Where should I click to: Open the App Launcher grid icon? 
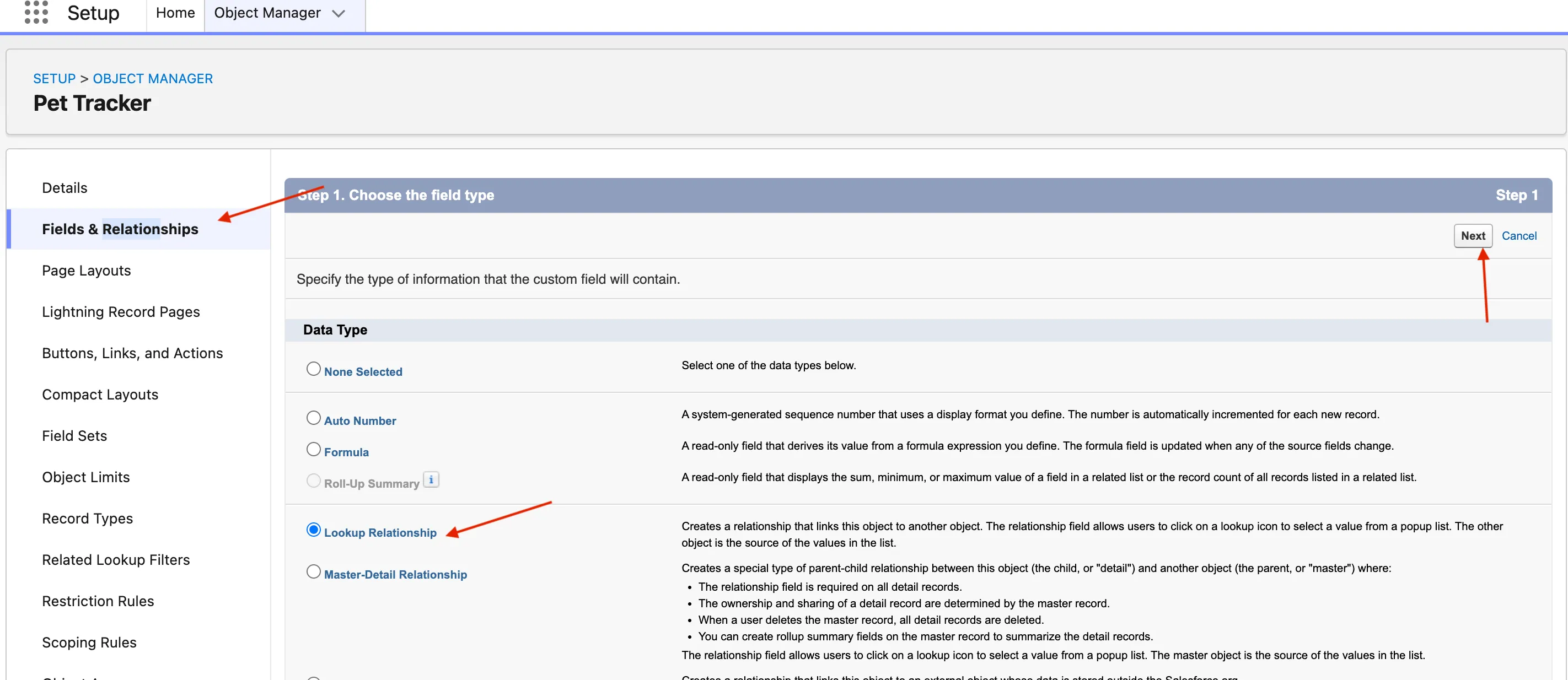(36, 12)
